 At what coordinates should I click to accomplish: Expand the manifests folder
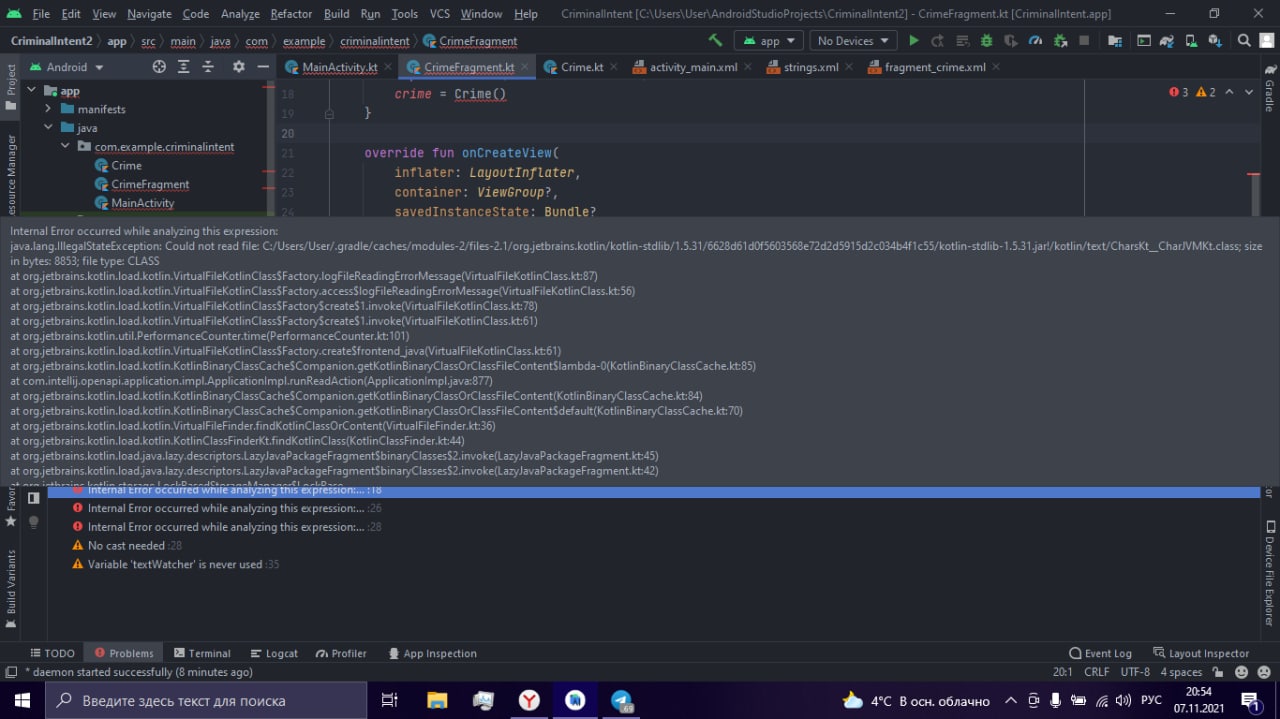click(x=47, y=109)
